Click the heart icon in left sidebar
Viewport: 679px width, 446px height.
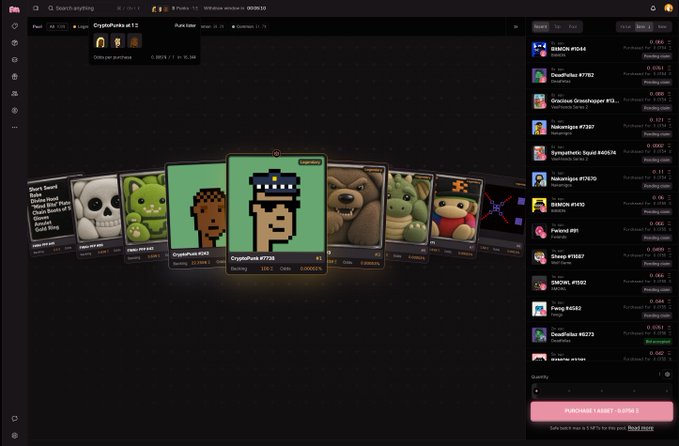pyautogui.click(x=15, y=26)
